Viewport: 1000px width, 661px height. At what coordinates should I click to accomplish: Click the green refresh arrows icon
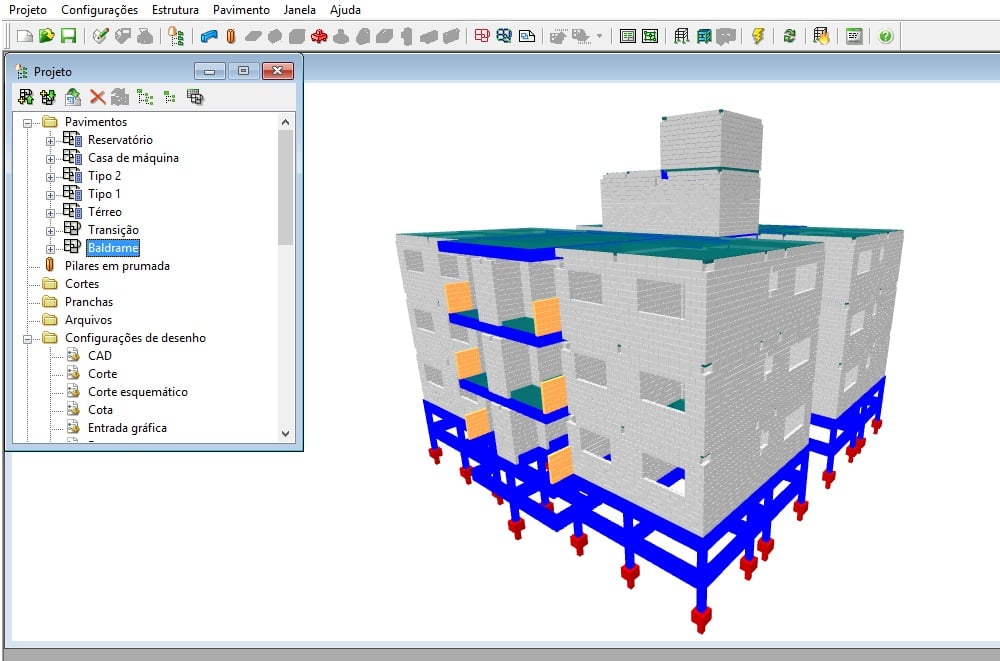(790, 36)
